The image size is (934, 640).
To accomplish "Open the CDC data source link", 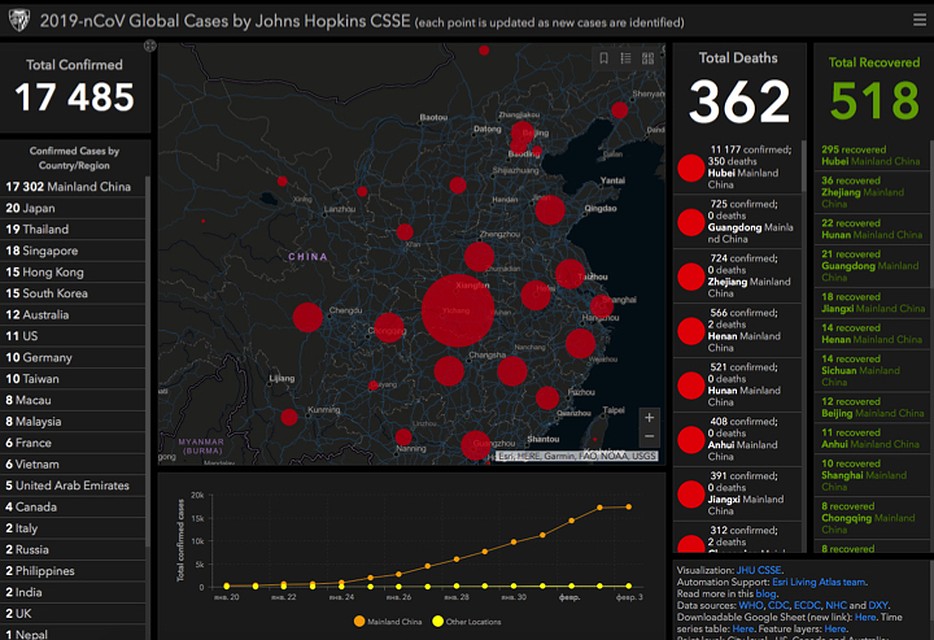I will point(778,605).
